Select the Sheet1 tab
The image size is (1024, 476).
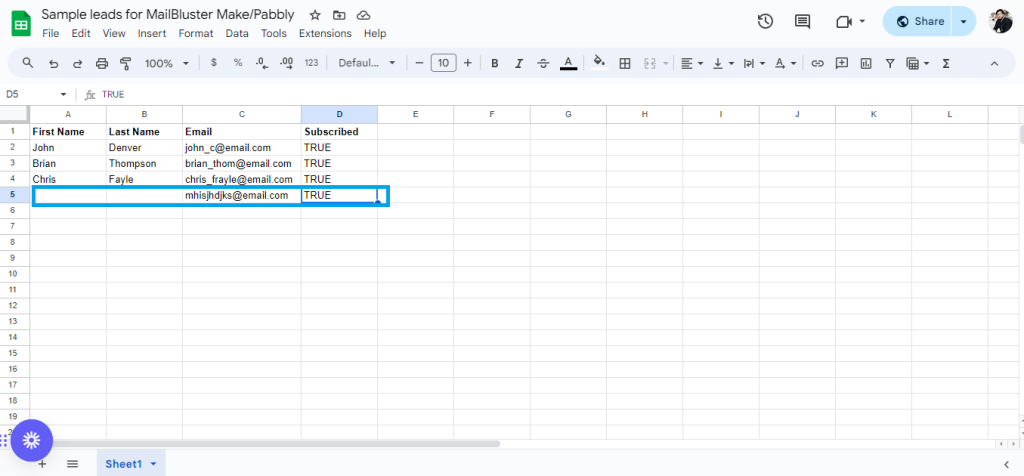click(x=131, y=464)
